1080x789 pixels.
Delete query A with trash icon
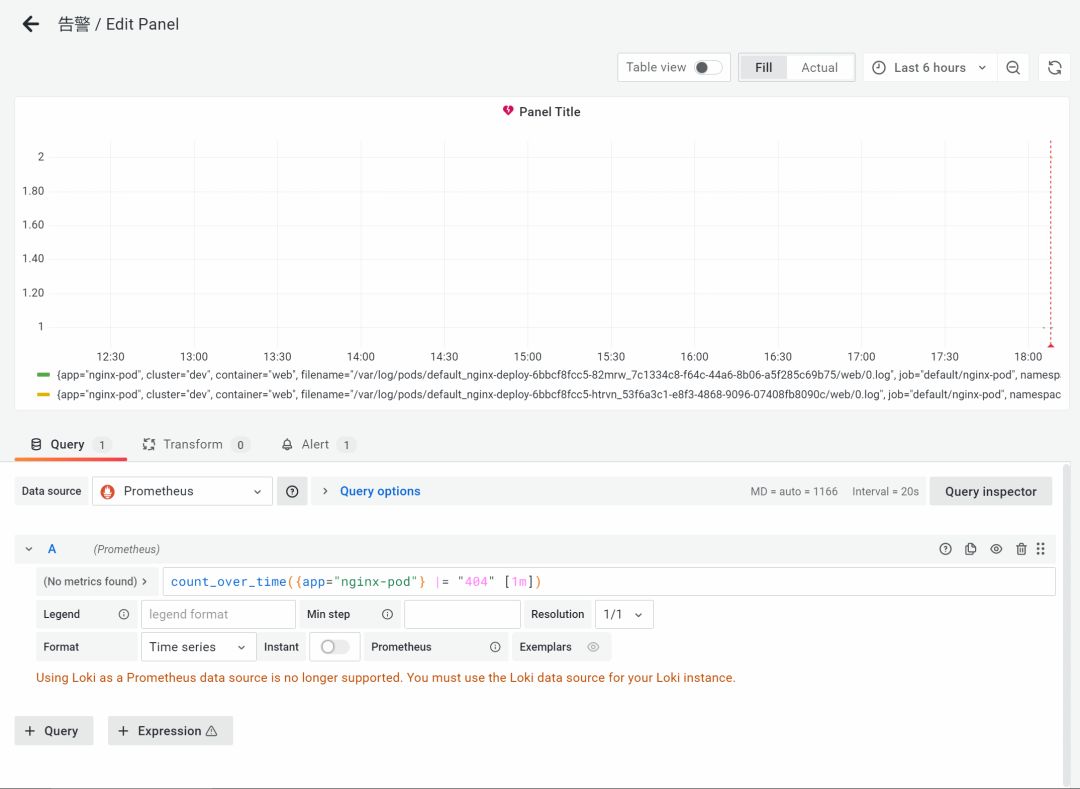point(1021,549)
